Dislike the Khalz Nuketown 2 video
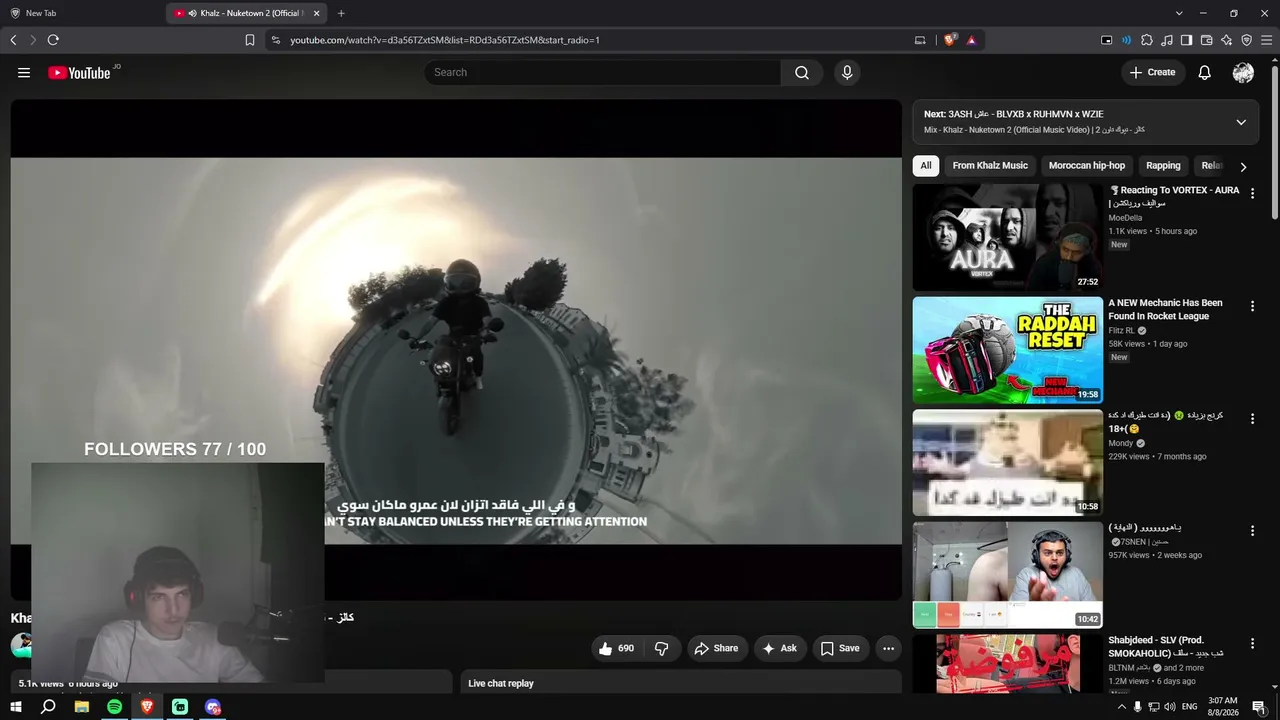1280x720 pixels. coord(661,648)
